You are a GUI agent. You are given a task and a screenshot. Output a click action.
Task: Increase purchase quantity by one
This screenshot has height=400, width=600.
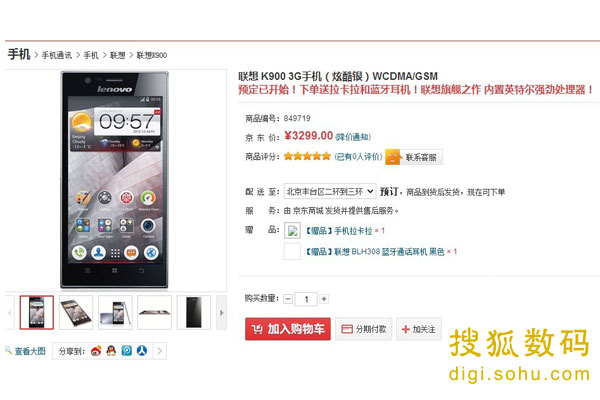[324, 299]
